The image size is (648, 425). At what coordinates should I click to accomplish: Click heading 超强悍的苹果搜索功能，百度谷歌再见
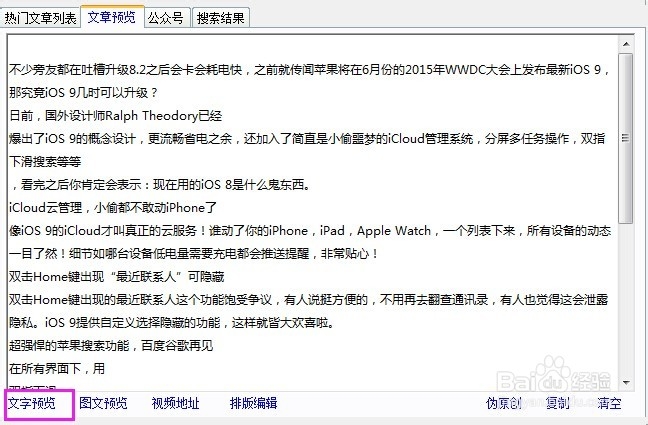tap(111, 346)
